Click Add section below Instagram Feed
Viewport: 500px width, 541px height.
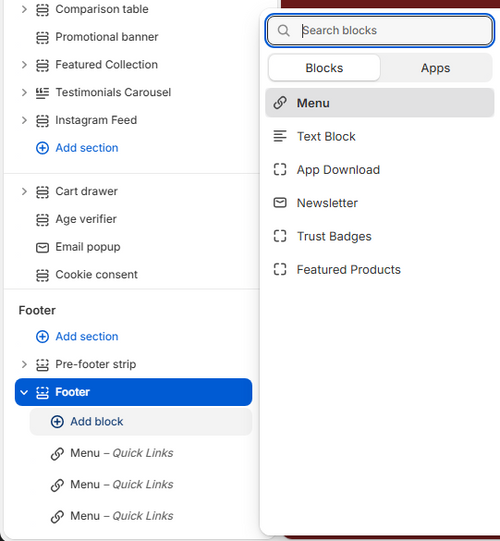point(77,148)
